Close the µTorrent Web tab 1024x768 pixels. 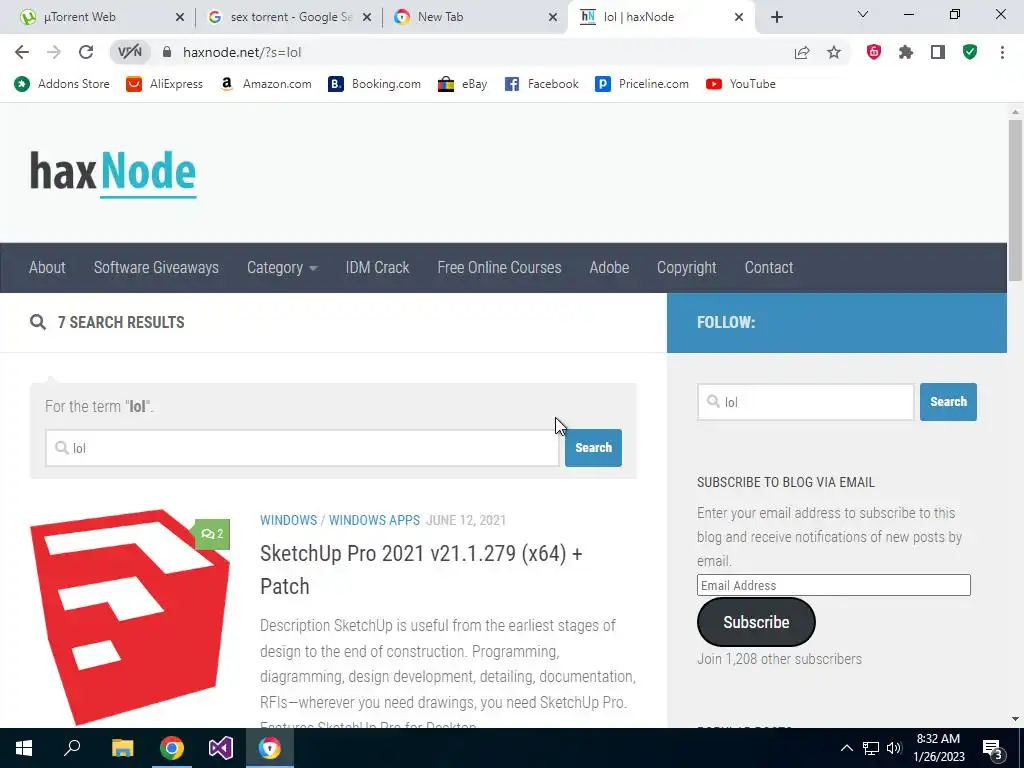point(180,17)
